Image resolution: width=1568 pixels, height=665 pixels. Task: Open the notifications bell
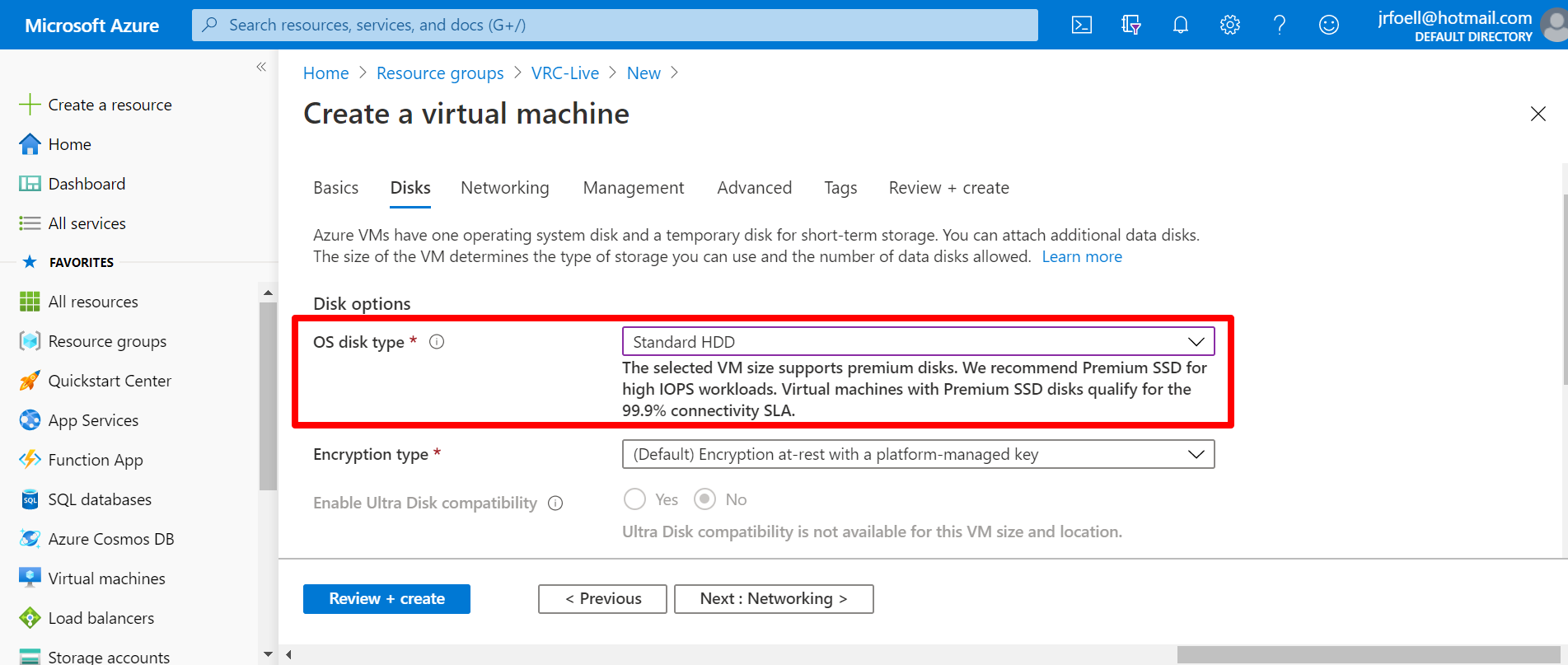1181,25
